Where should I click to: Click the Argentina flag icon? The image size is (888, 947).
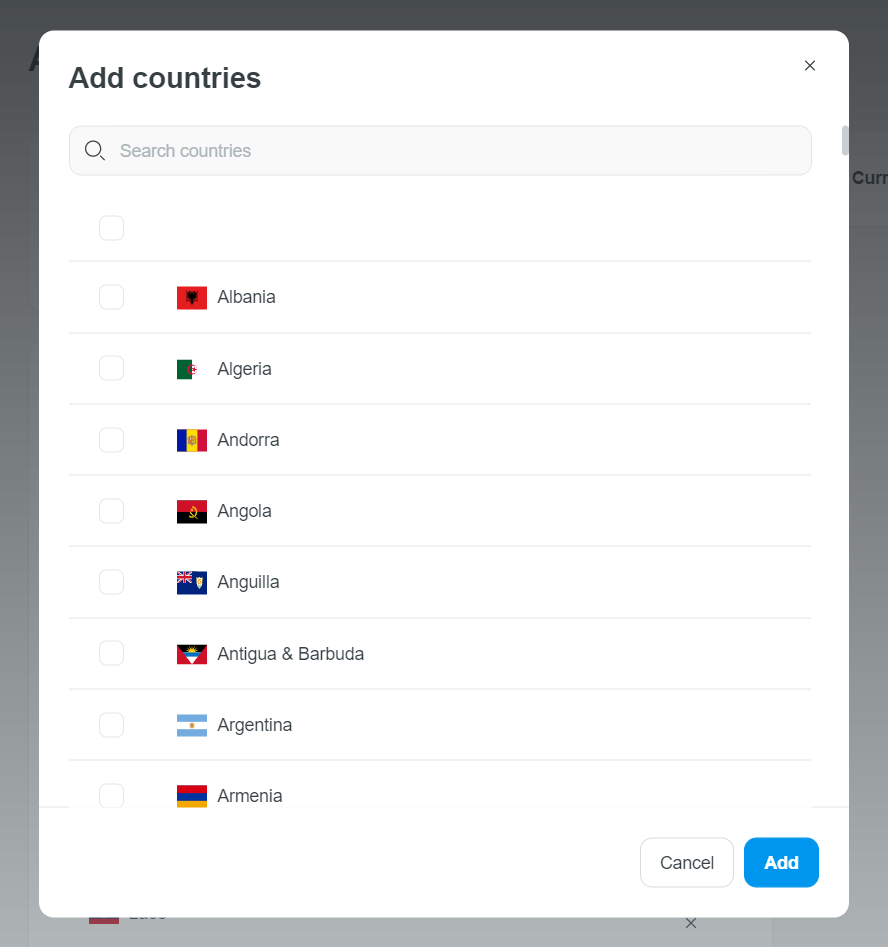[x=191, y=725]
